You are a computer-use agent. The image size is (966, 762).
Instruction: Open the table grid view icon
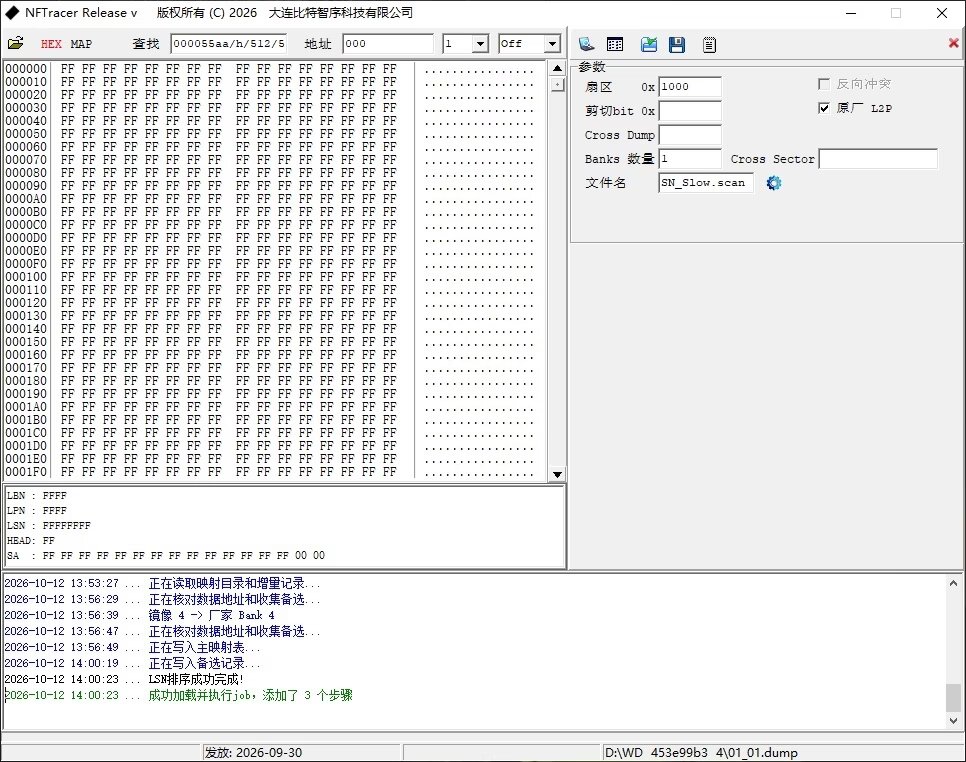pyautogui.click(x=615, y=44)
